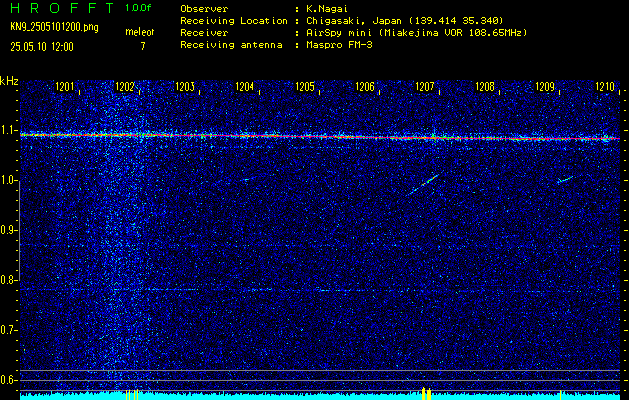Screen dimensions: 629x400
Task: Click the date stamp 25.05.10 12:00
Action: pos(42,47)
